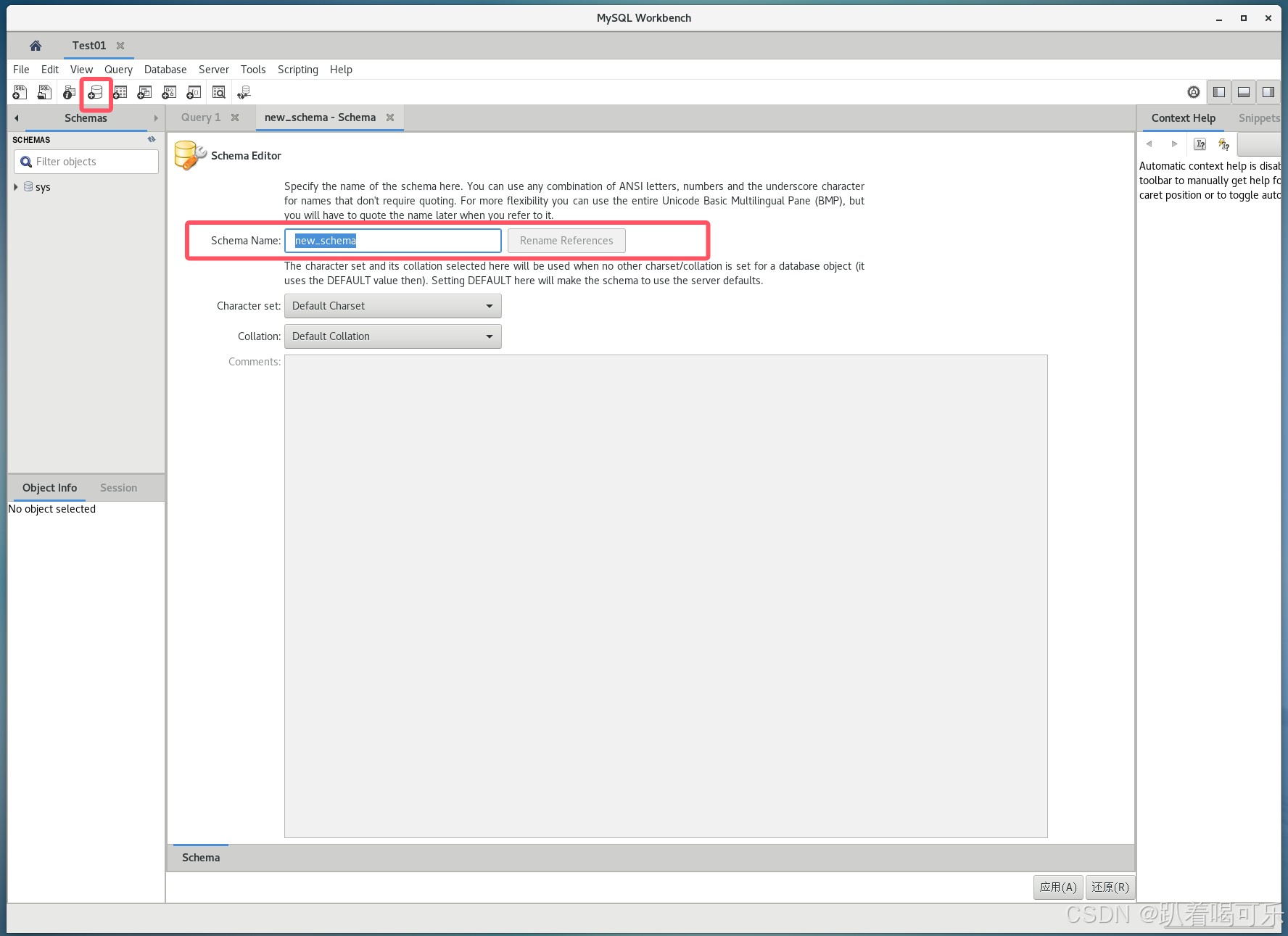
Task: Create new function toolbar icon
Action: [x=194, y=92]
